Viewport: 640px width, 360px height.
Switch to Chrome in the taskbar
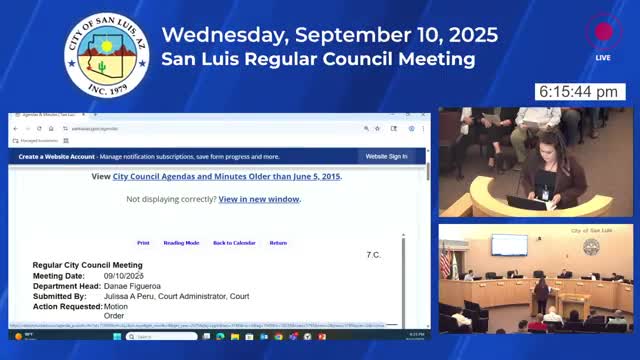(x=278, y=337)
